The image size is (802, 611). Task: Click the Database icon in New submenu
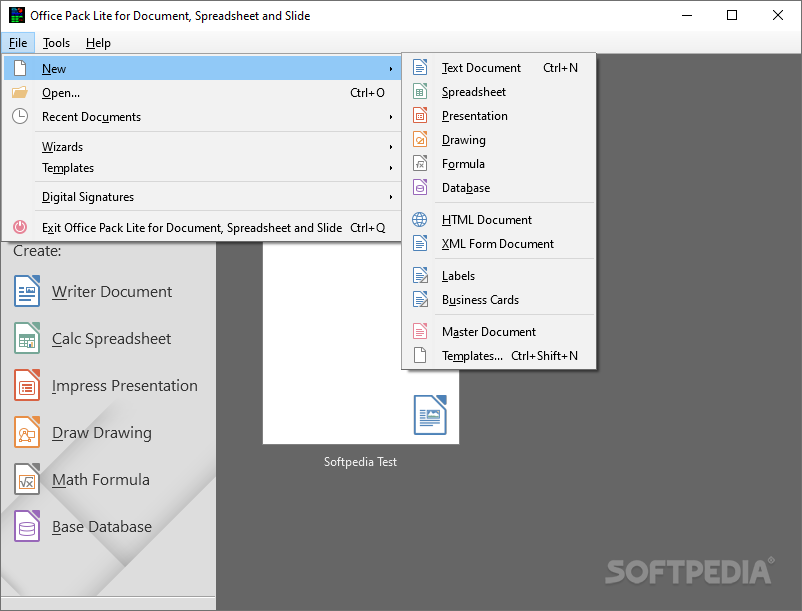420,188
